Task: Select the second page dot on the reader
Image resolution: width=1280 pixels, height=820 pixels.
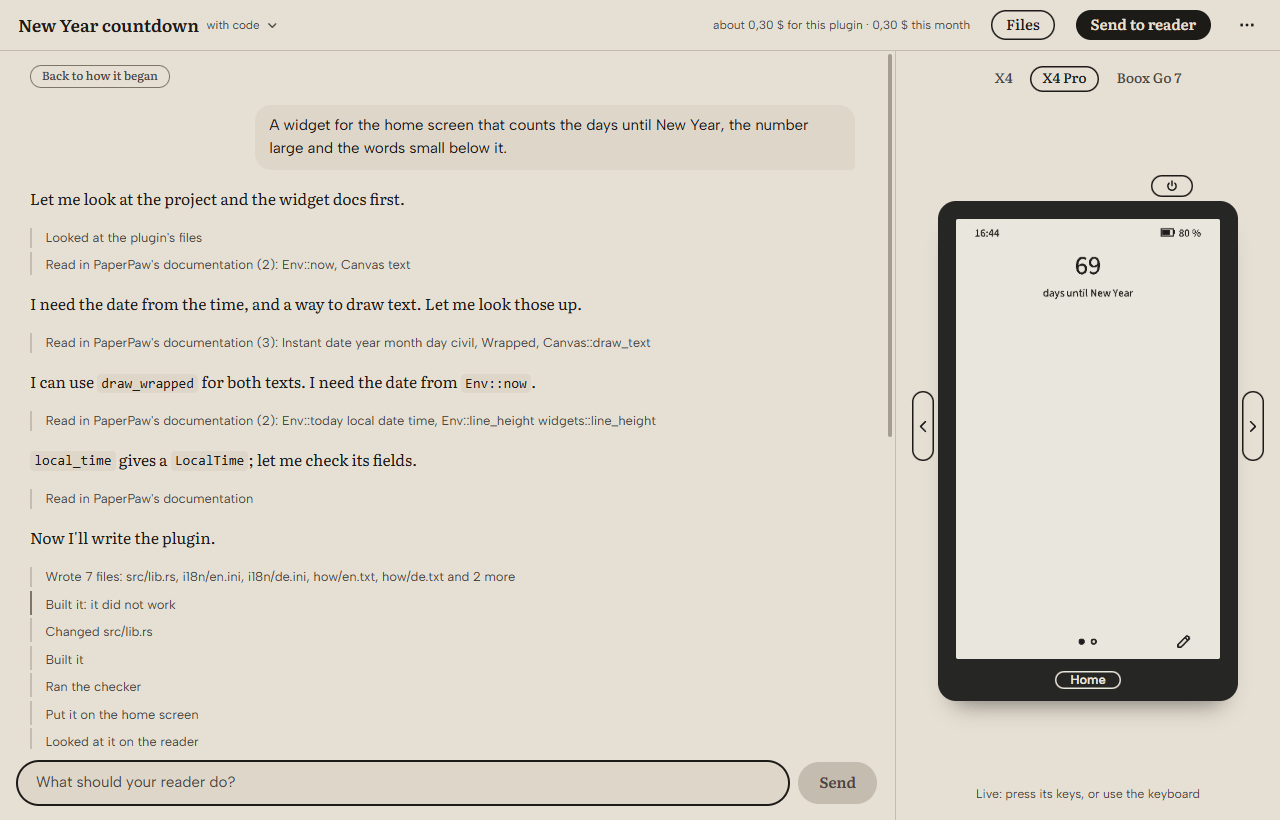Action: click(1094, 642)
